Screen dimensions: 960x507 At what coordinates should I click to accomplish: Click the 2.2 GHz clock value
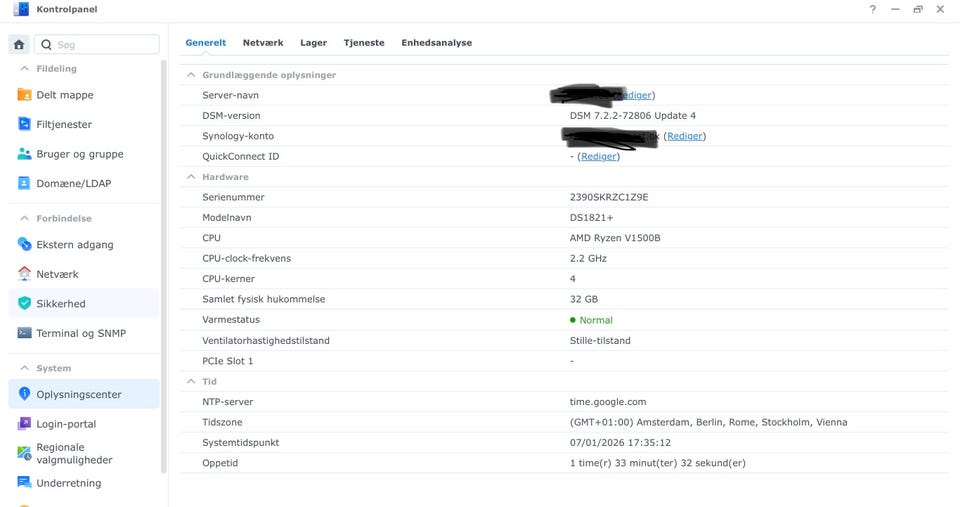click(588, 258)
